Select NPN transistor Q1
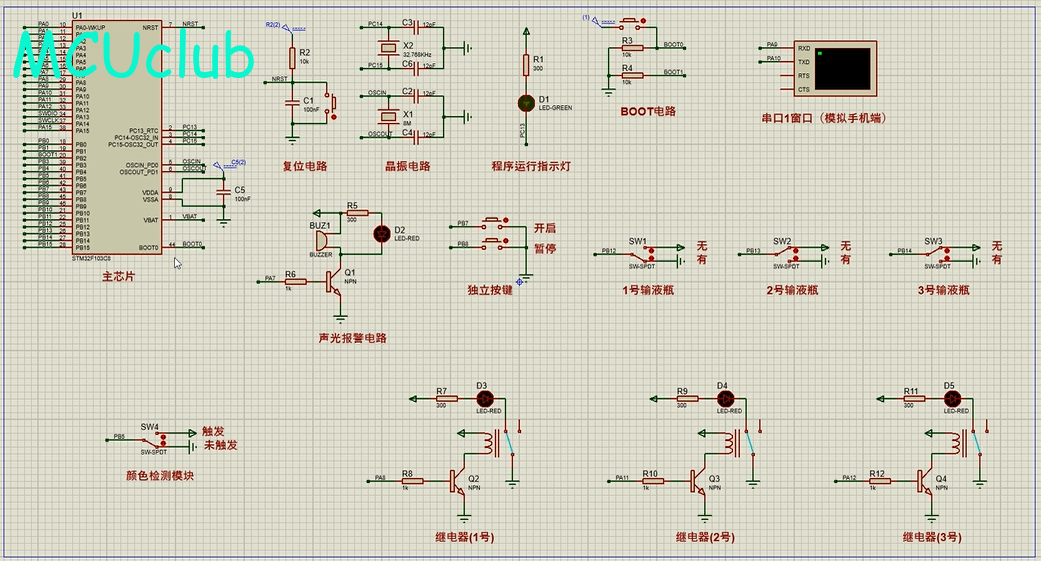Viewport: 1041px width, 561px height. tap(333, 281)
